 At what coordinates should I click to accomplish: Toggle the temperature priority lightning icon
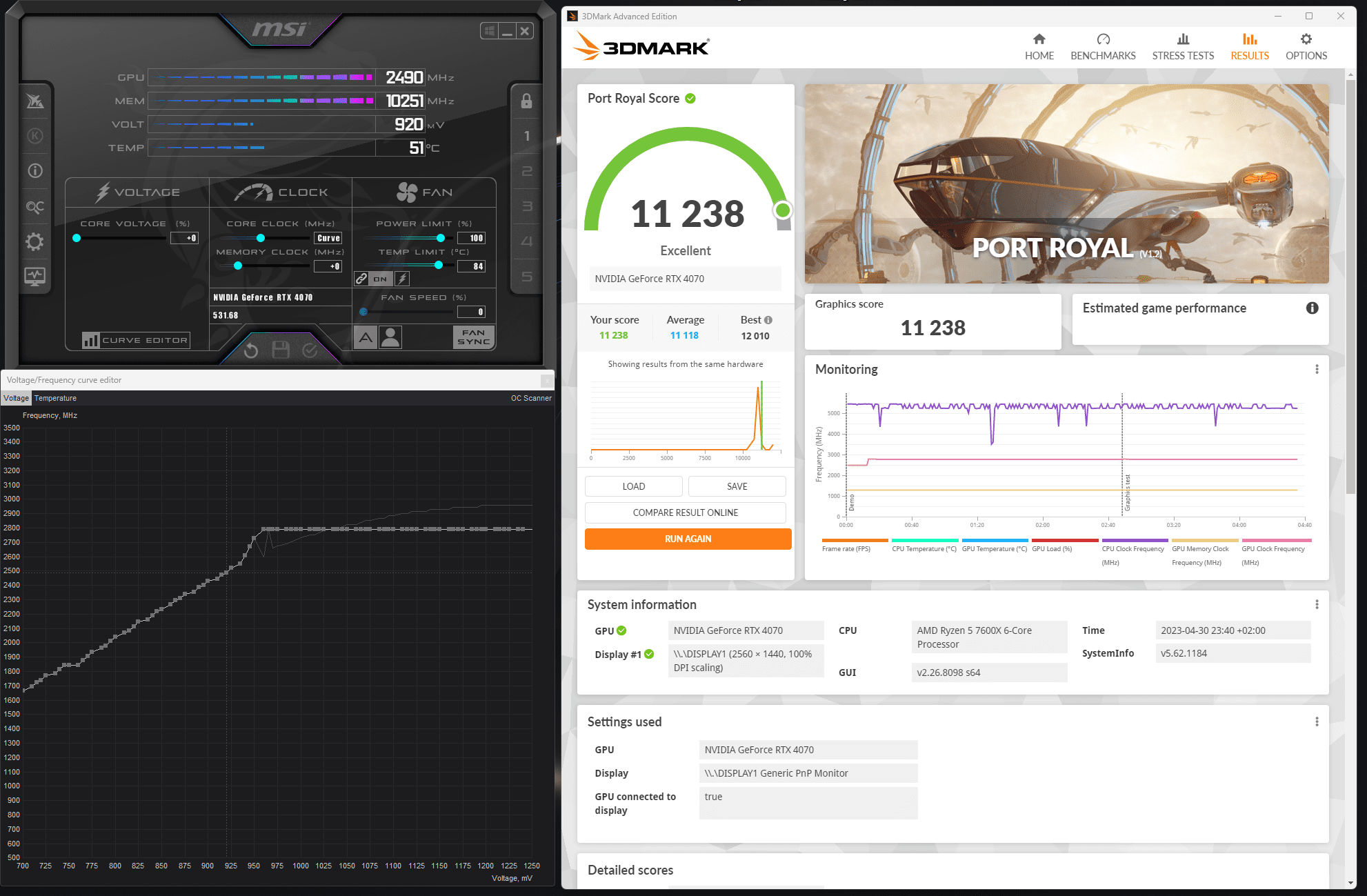coord(403,279)
